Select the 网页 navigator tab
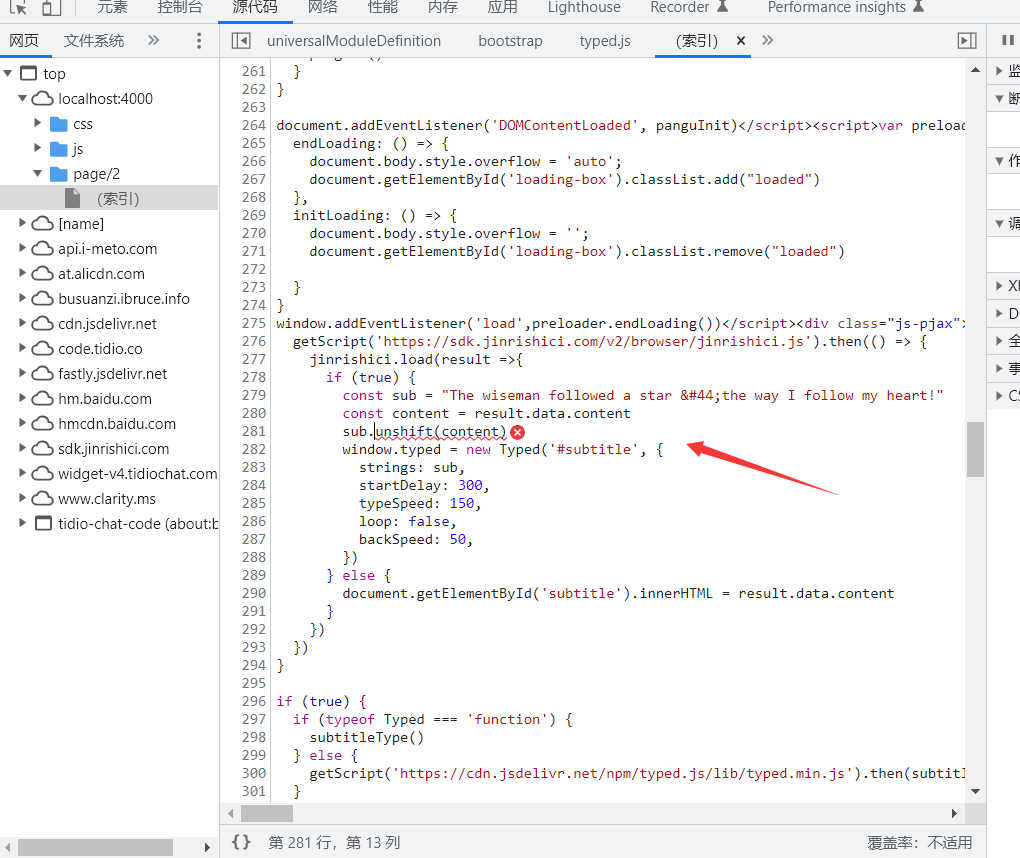 (x=24, y=41)
